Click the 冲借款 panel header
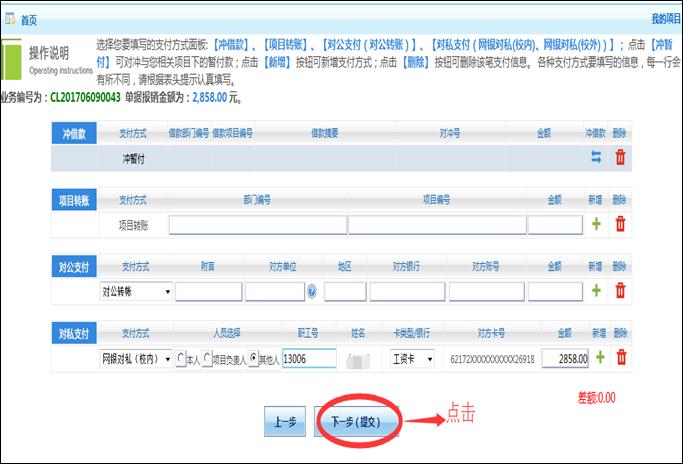The width and height of the screenshot is (683, 464). (74, 134)
